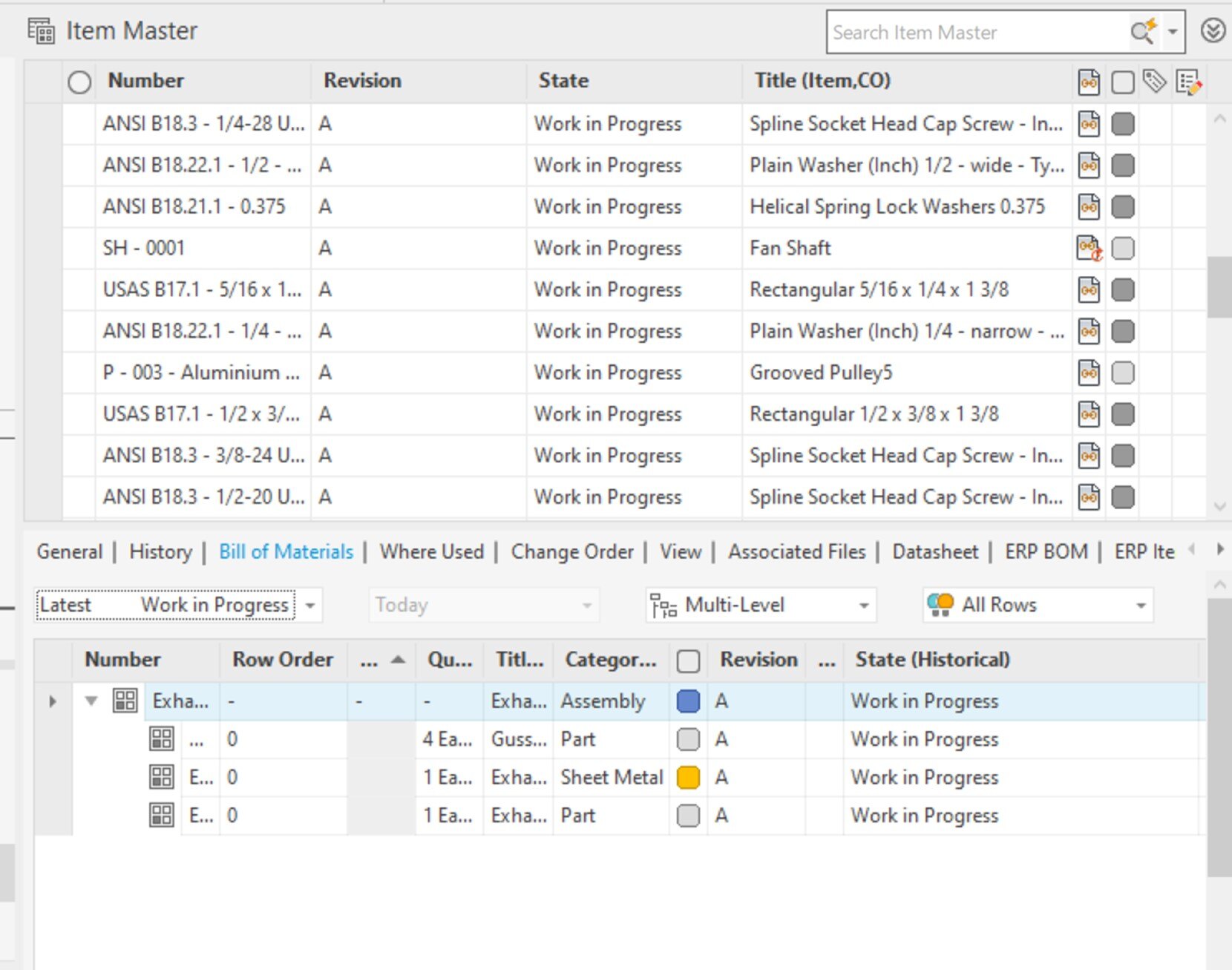1232x970 pixels.
Task: Click the Item Master vertical scrollbar thumb
Action: (x=1219, y=287)
